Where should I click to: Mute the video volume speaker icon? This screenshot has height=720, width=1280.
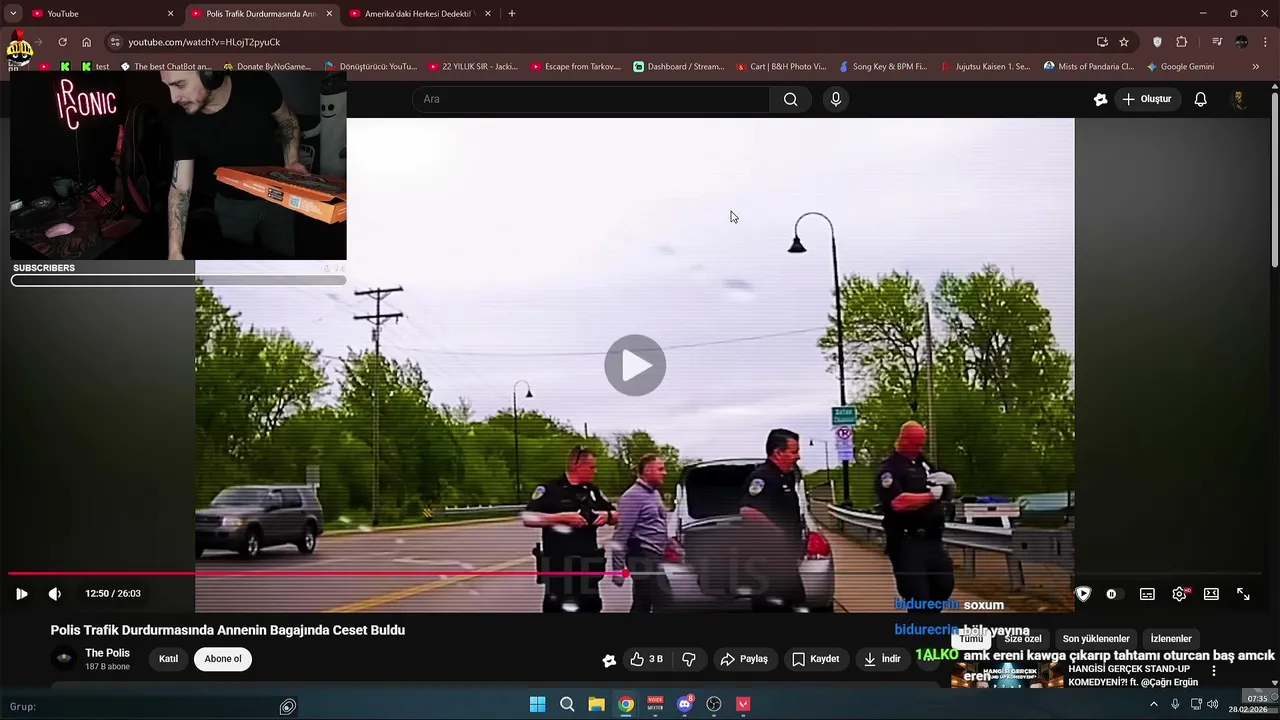pos(54,594)
